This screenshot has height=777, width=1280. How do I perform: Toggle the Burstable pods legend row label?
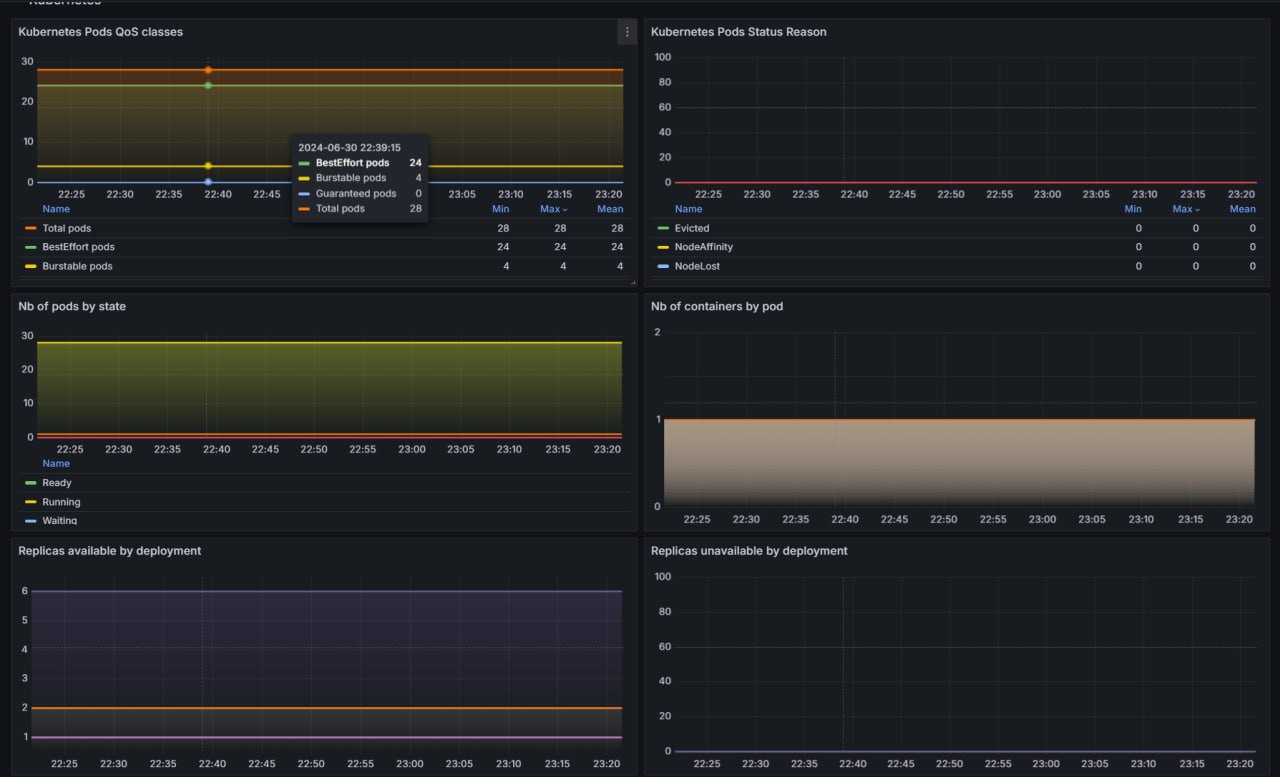pyautogui.click(x=77, y=266)
